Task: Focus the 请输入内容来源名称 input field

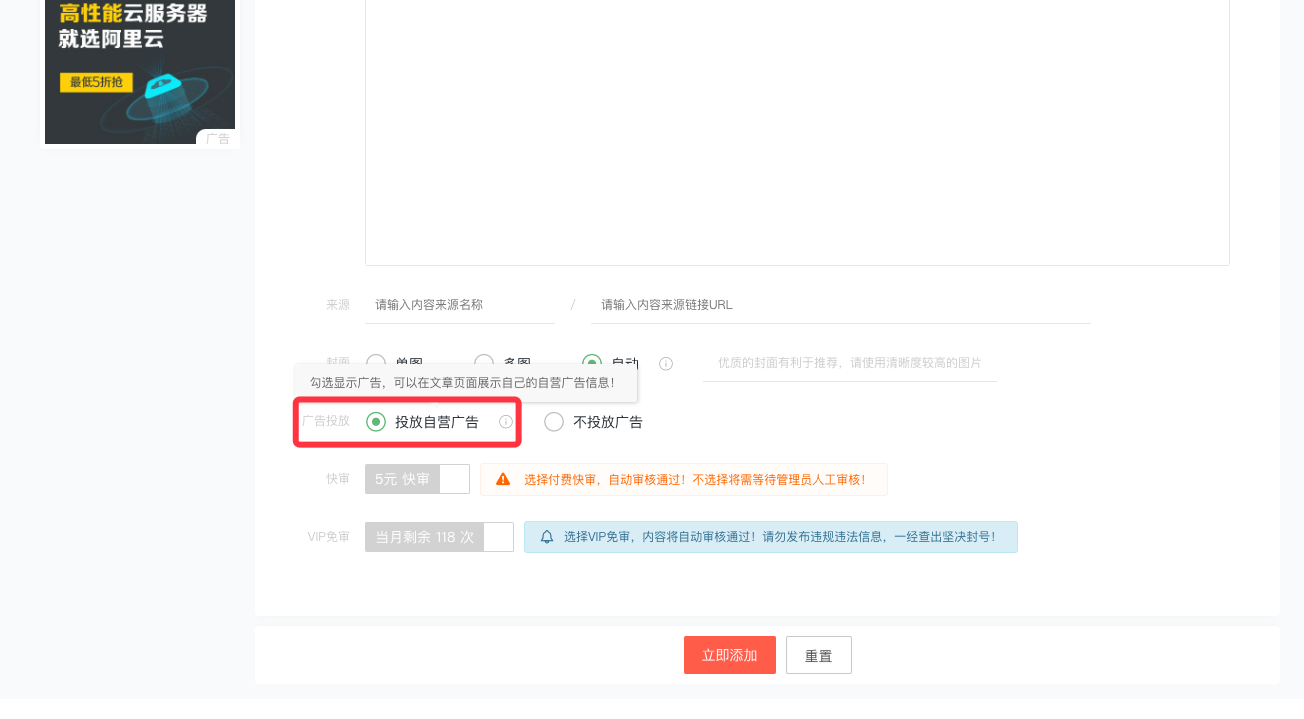Action: [x=460, y=305]
